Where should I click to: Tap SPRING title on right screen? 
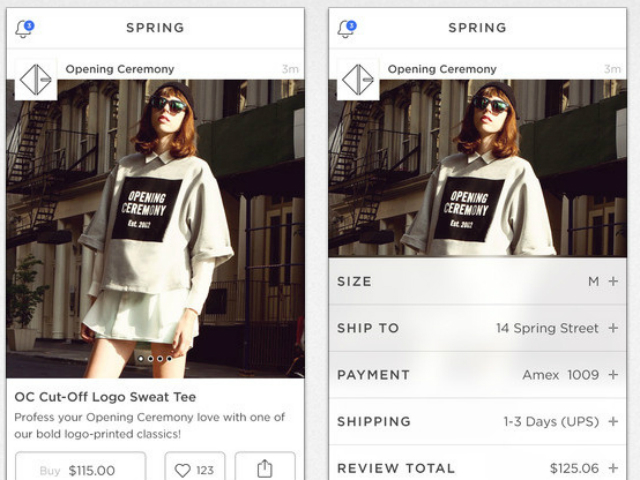pyautogui.click(x=478, y=28)
